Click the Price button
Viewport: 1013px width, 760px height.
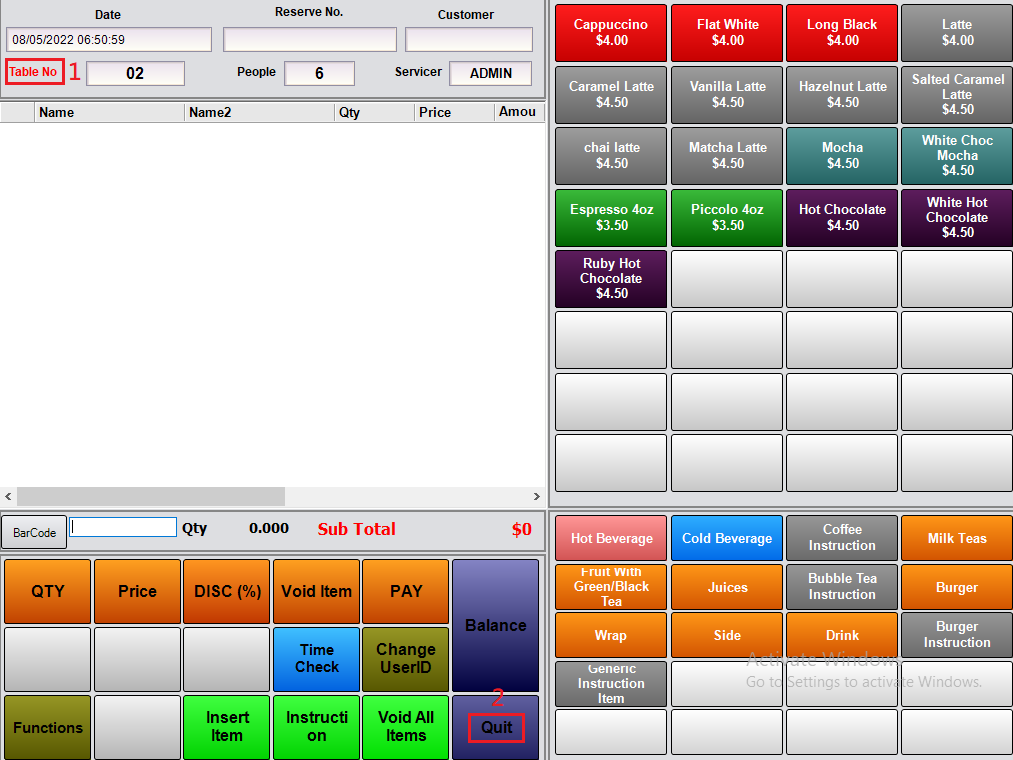137,591
